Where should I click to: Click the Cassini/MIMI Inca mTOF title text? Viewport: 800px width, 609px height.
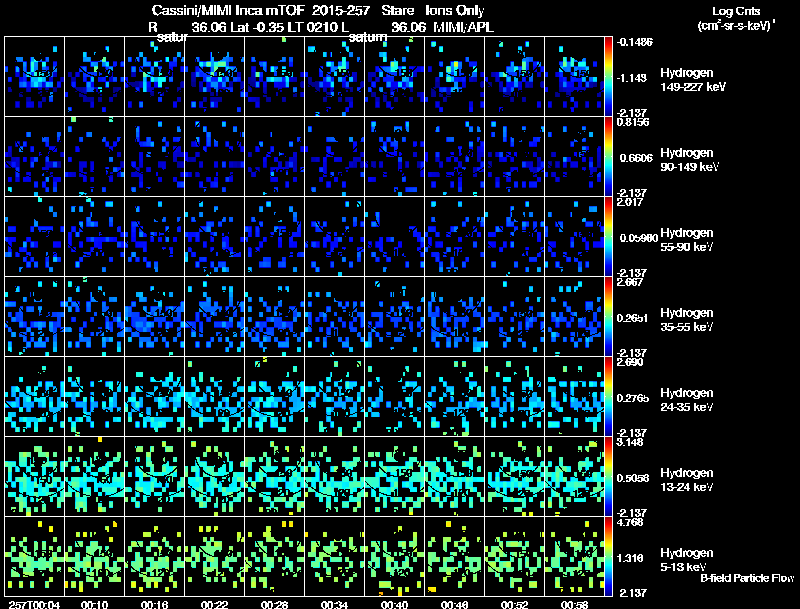click(x=240, y=10)
